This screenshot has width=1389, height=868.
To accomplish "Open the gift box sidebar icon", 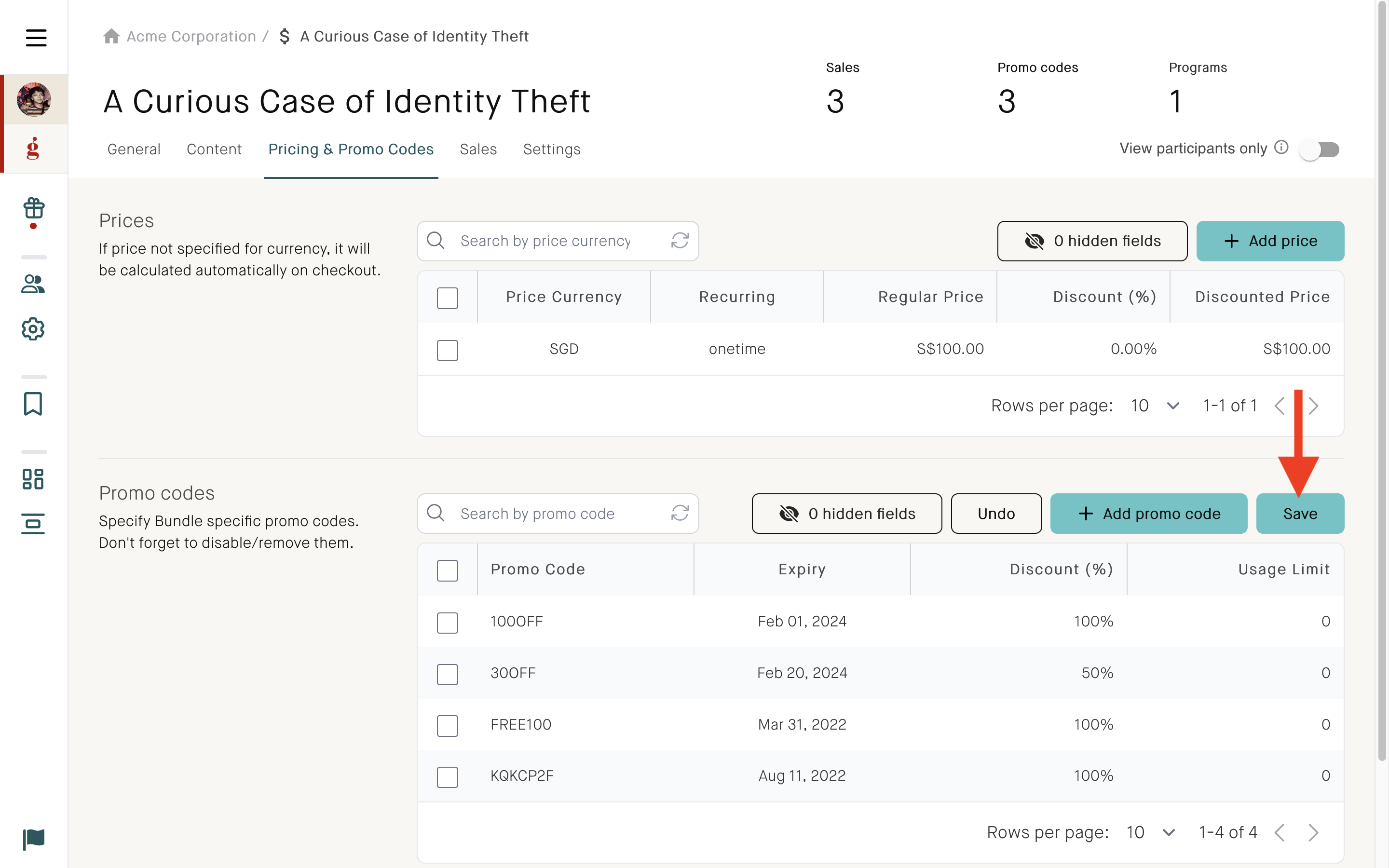I will [33, 208].
